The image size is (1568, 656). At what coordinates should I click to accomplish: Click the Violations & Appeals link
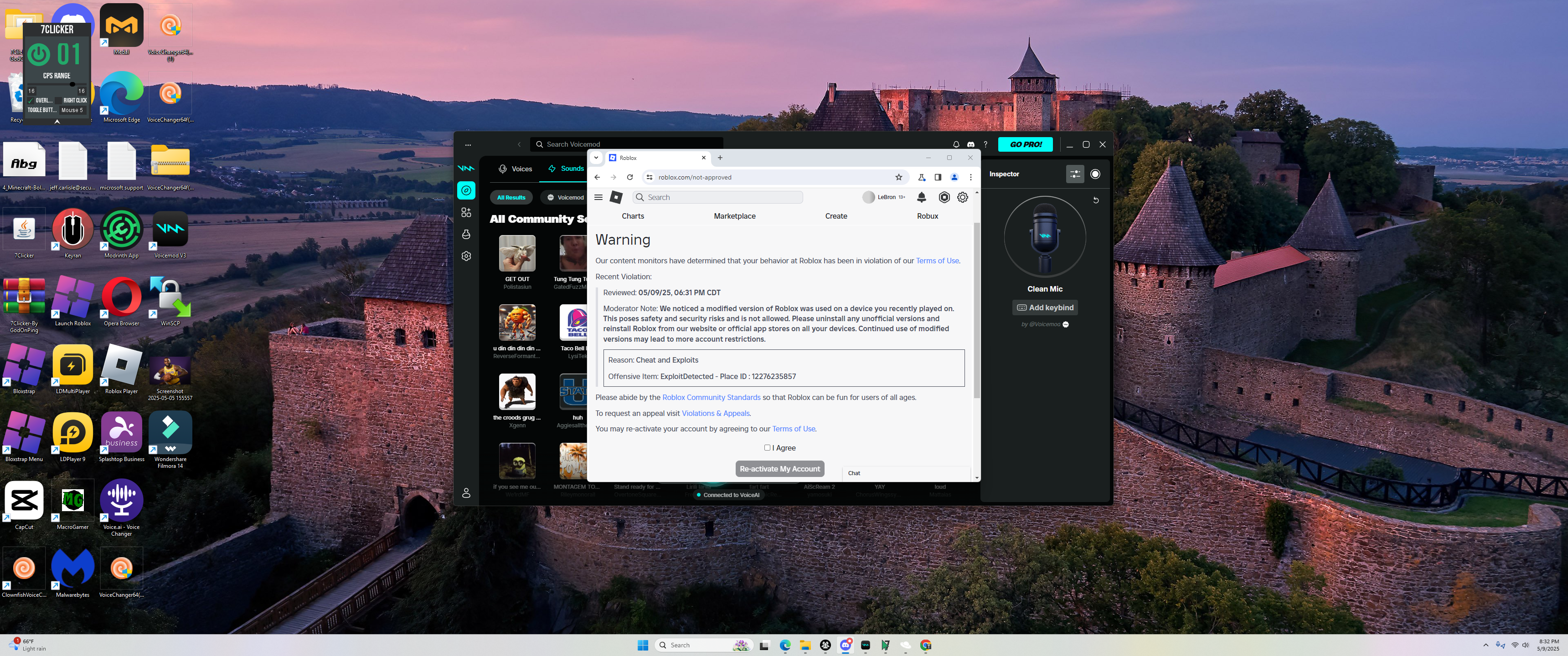715,414
